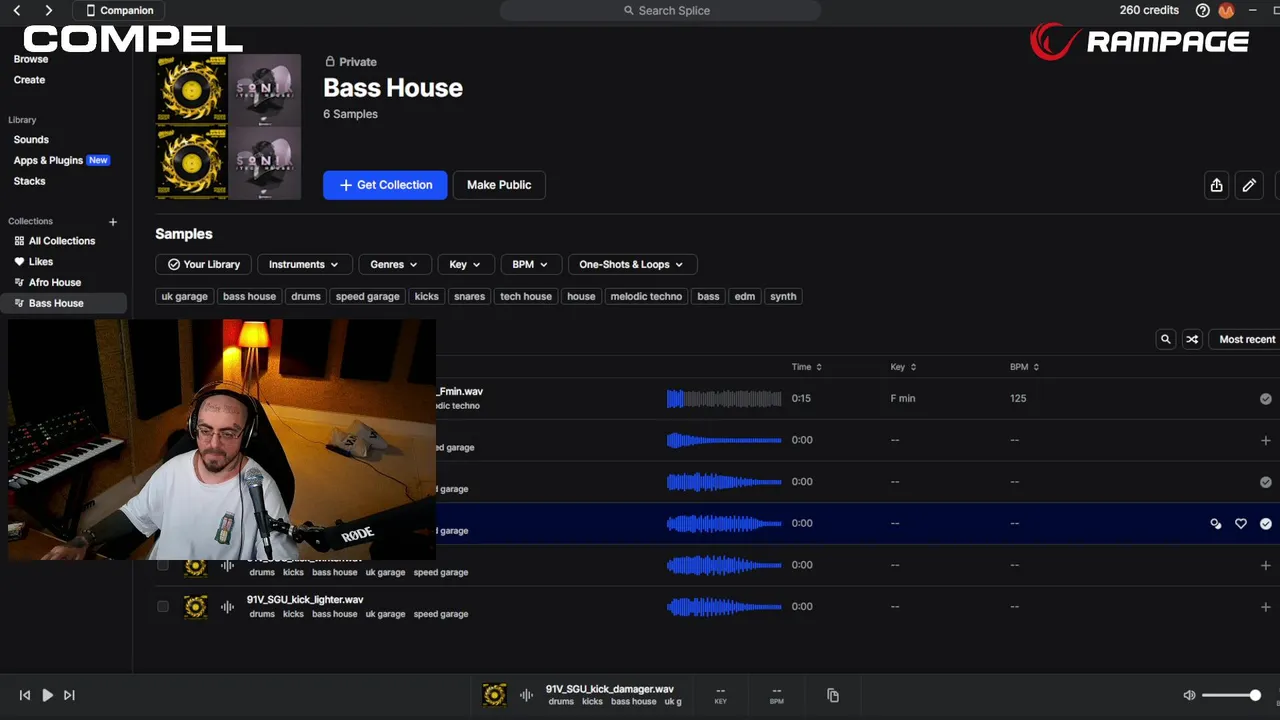Open the sample search magnifier icon
This screenshot has width=1280, height=720.
(x=1165, y=339)
